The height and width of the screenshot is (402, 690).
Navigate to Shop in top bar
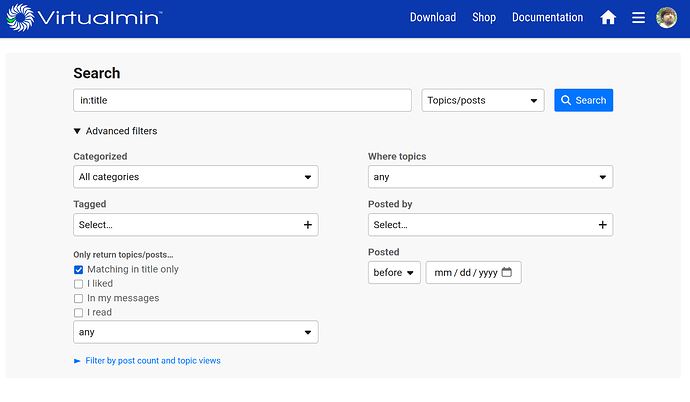click(484, 18)
